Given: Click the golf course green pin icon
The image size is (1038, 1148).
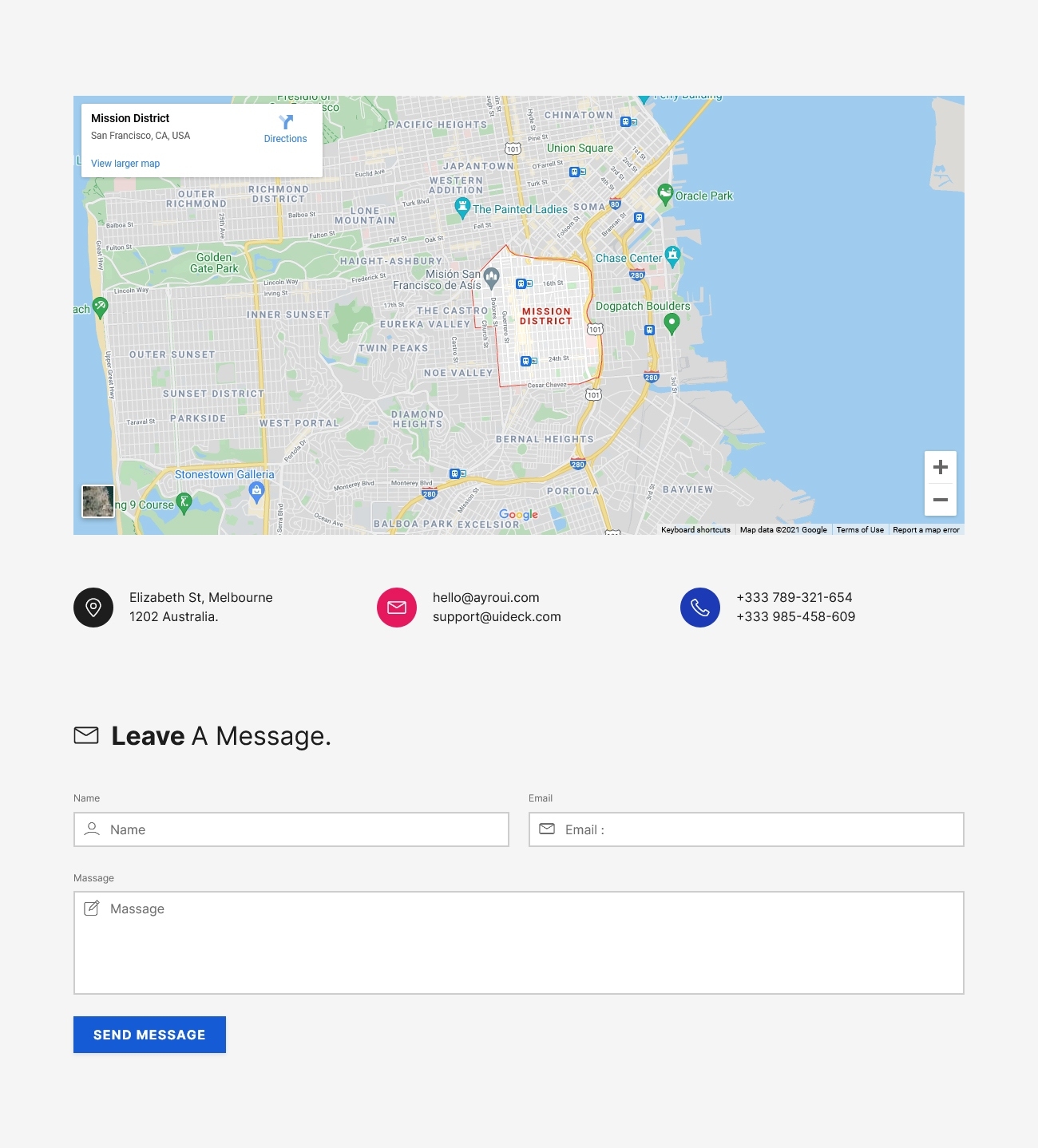Looking at the screenshot, I should tap(184, 504).
